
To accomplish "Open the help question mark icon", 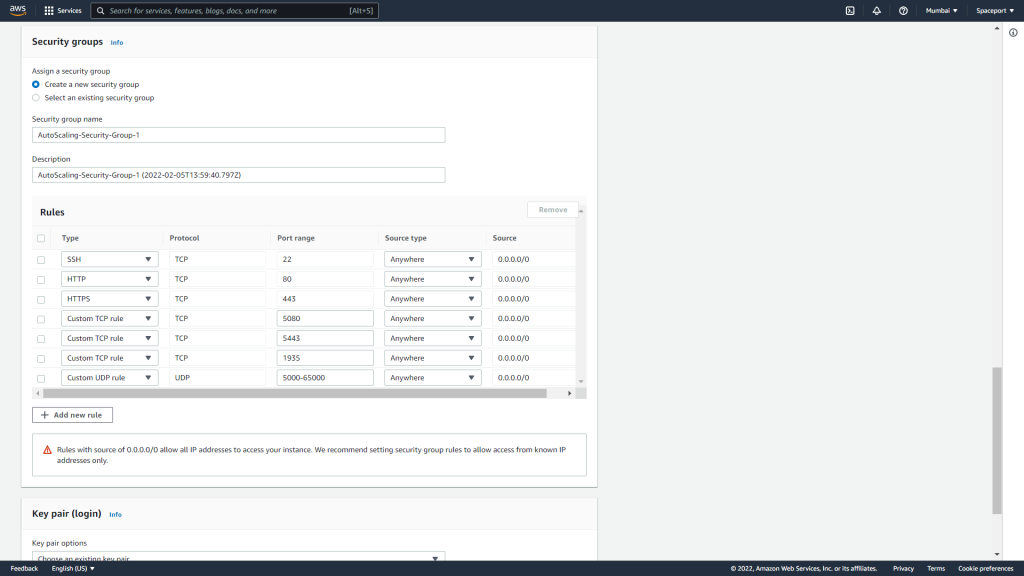I will tap(903, 10).
